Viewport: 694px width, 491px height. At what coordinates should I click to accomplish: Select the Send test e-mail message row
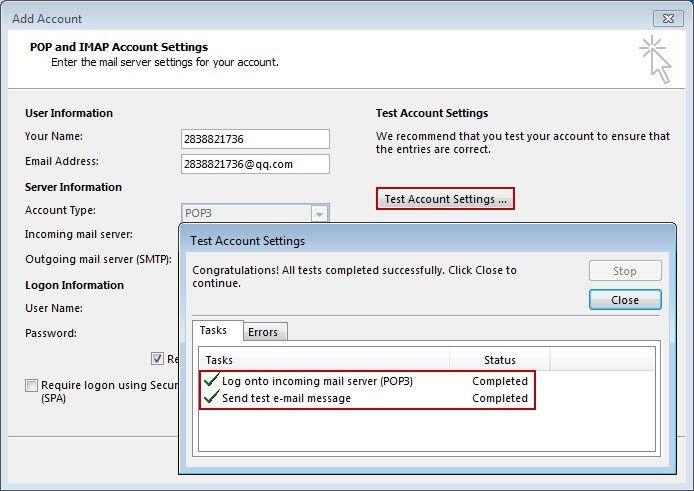[x=286, y=398]
